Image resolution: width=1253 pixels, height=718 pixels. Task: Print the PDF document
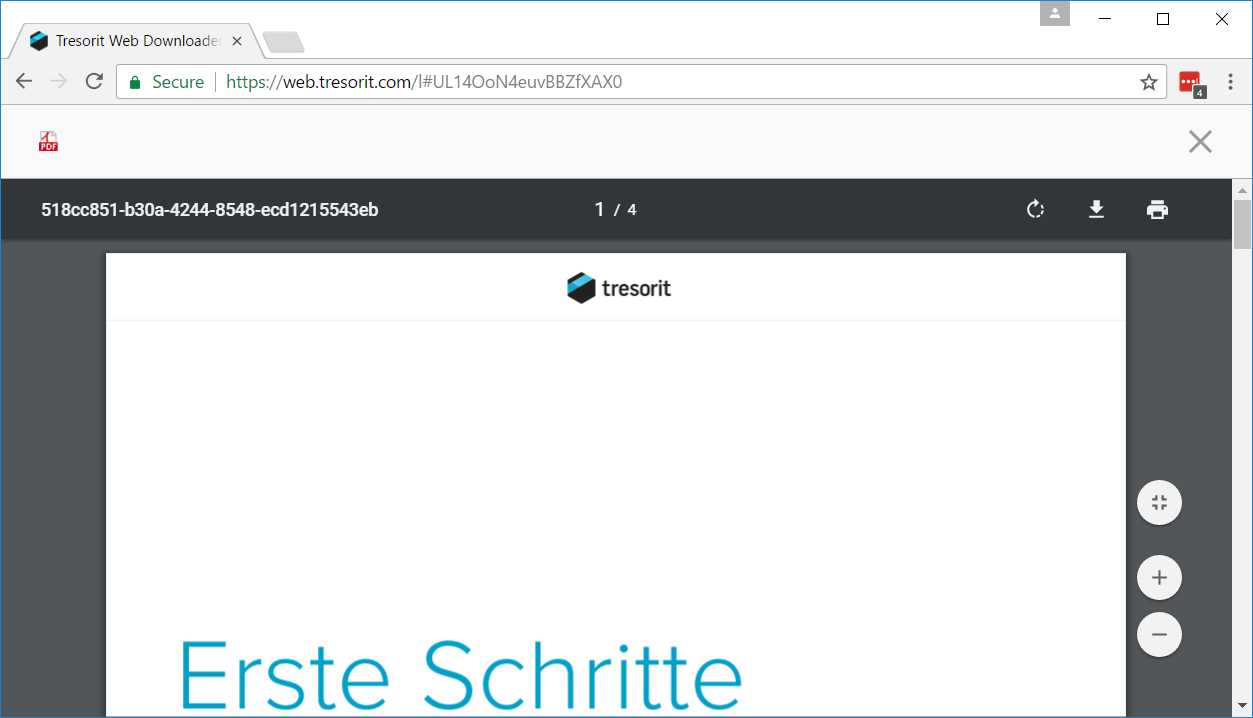[1157, 209]
